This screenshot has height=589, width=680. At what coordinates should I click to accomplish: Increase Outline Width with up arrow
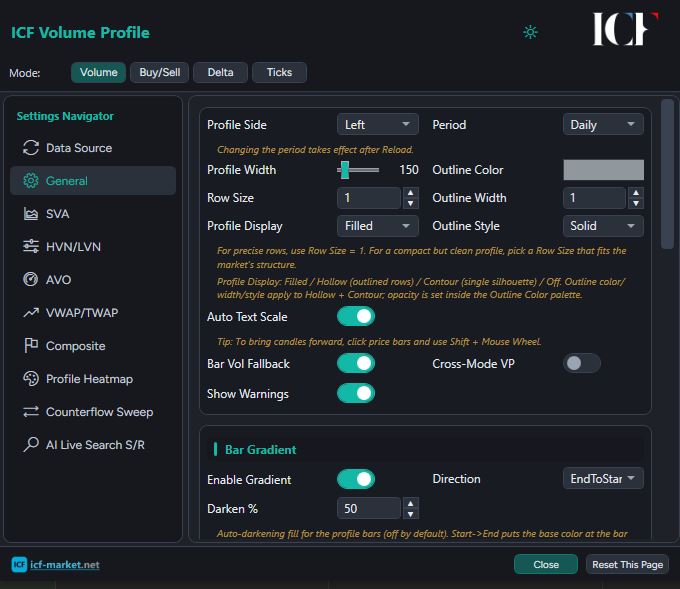[636, 192]
